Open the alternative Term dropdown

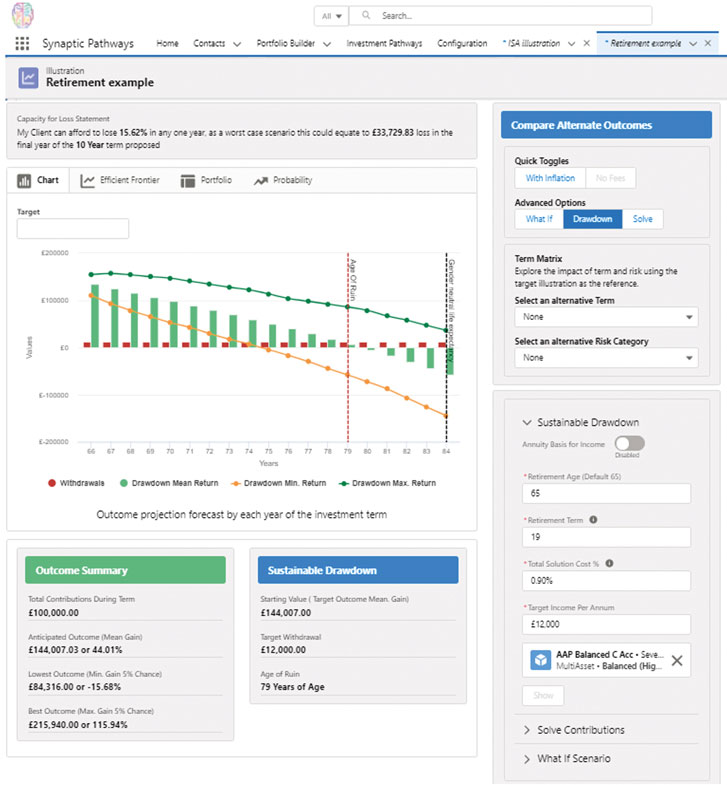click(606, 317)
